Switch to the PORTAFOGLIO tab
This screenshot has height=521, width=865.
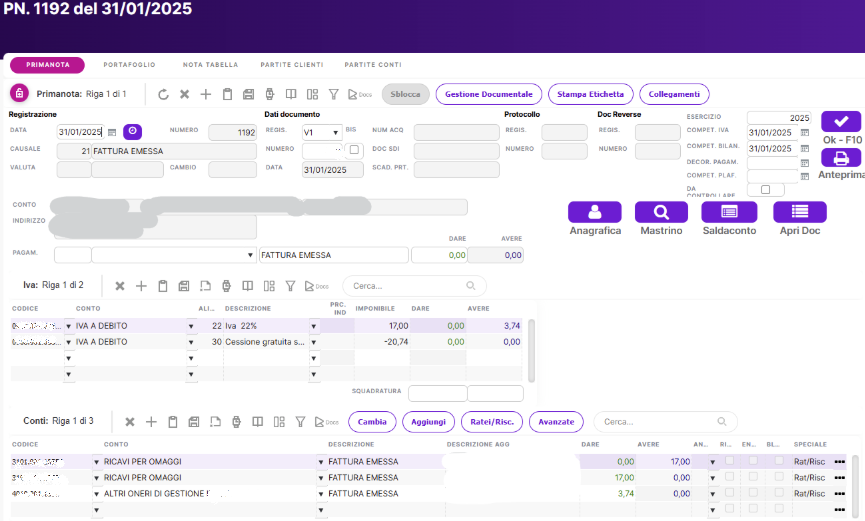click(129, 65)
